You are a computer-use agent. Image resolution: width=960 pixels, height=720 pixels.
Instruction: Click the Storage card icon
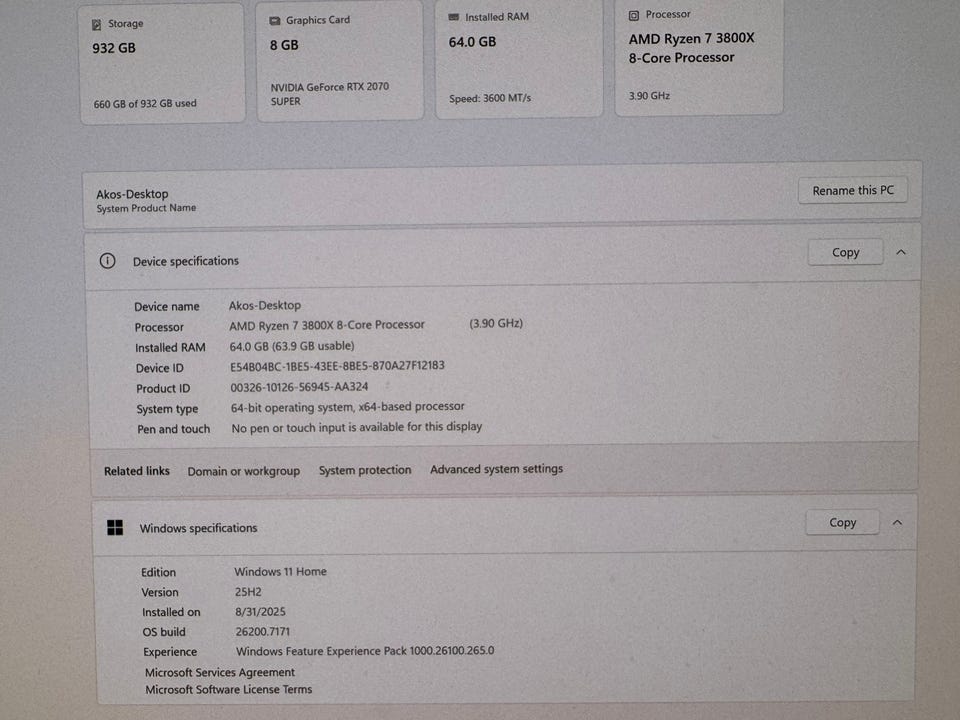click(x=97, y=24)
